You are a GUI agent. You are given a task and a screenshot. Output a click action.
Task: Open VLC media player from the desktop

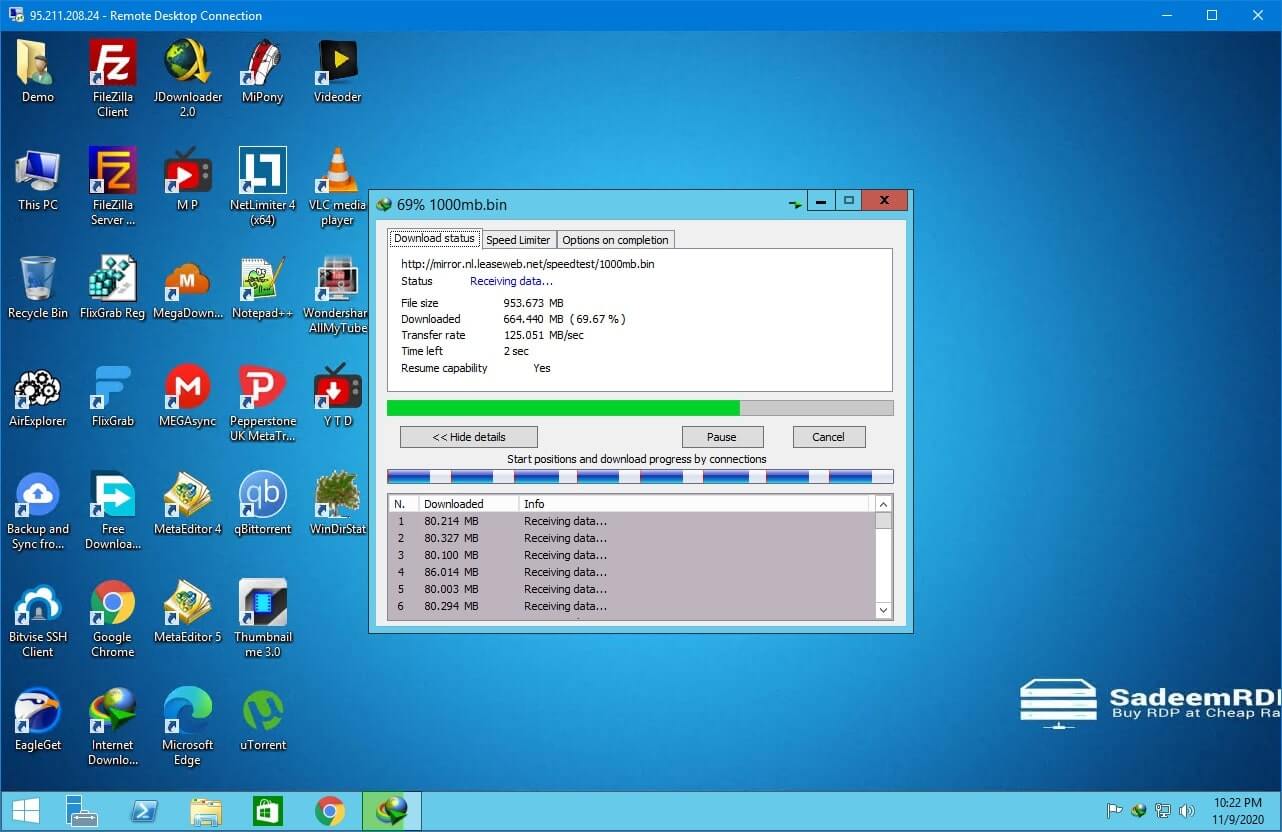click(x=337, y=170)
